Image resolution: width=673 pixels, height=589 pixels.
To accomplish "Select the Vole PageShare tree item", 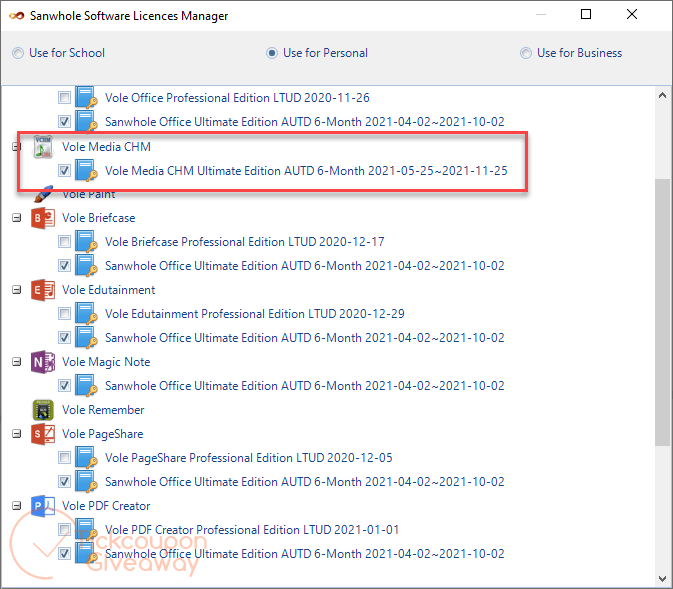I will (x=102, y=434).
